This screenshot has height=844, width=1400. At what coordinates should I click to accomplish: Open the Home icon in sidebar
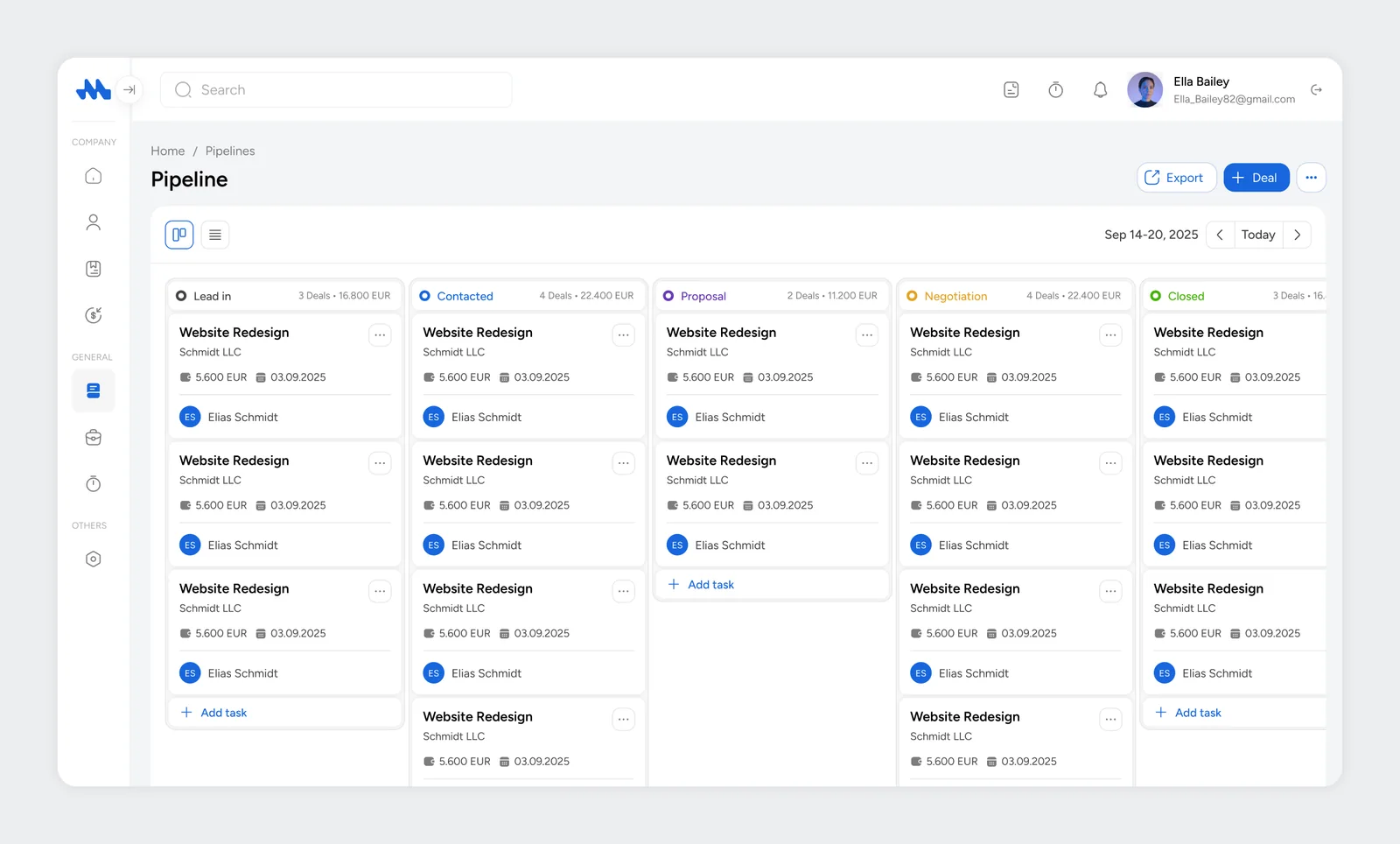coord(94,176)
